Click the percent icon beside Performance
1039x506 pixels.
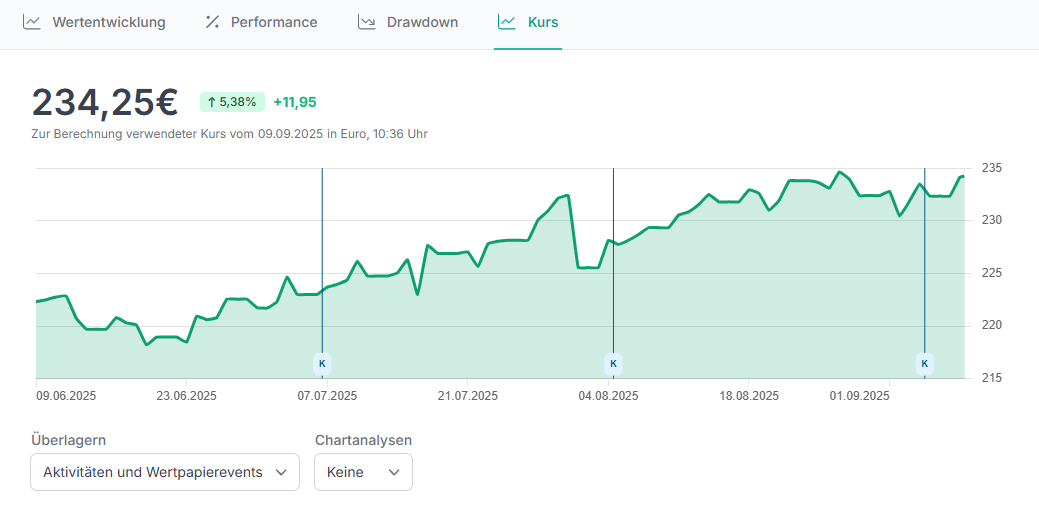coord(212,22)
